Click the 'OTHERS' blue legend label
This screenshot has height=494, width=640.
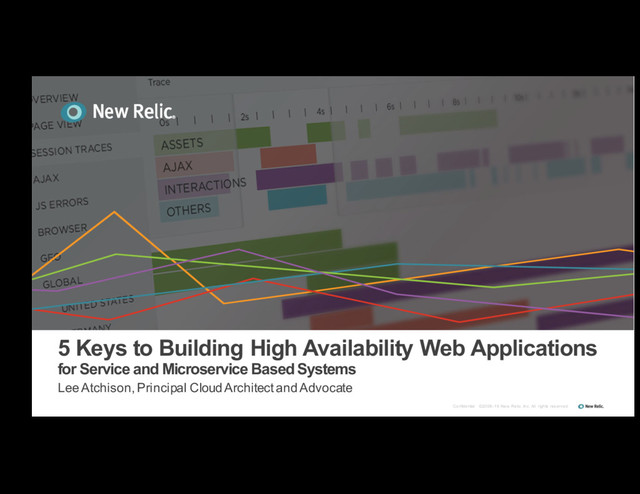click(189, 210)
